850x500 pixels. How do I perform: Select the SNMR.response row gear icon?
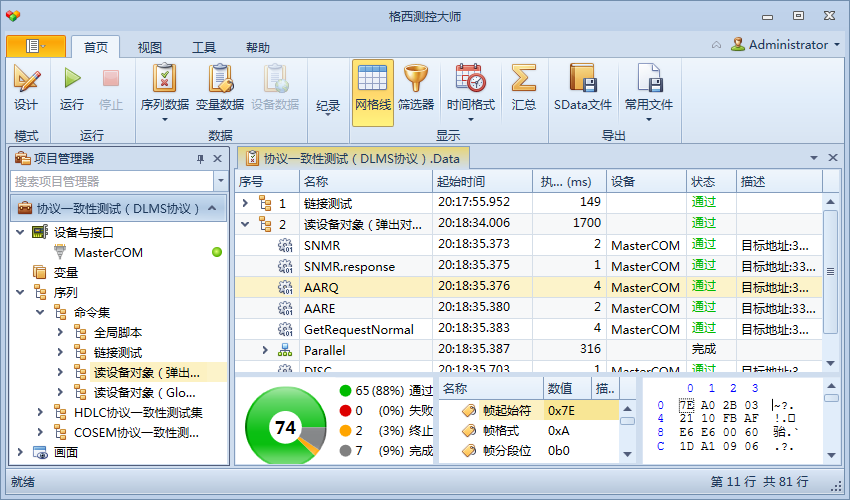coord(285,266)
